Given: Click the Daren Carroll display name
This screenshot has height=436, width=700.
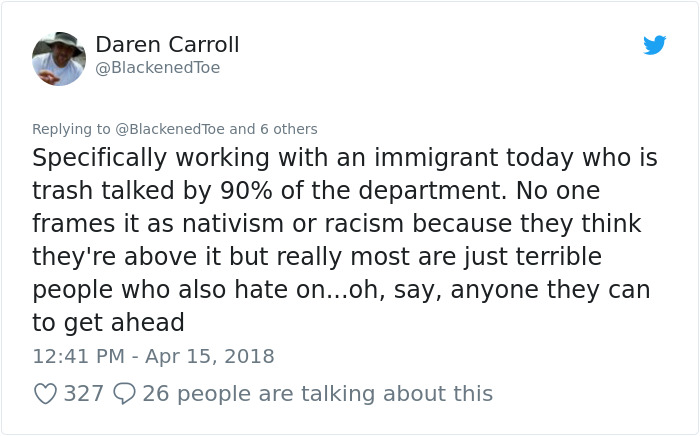Looking at the screenshot, I should 167,45.
